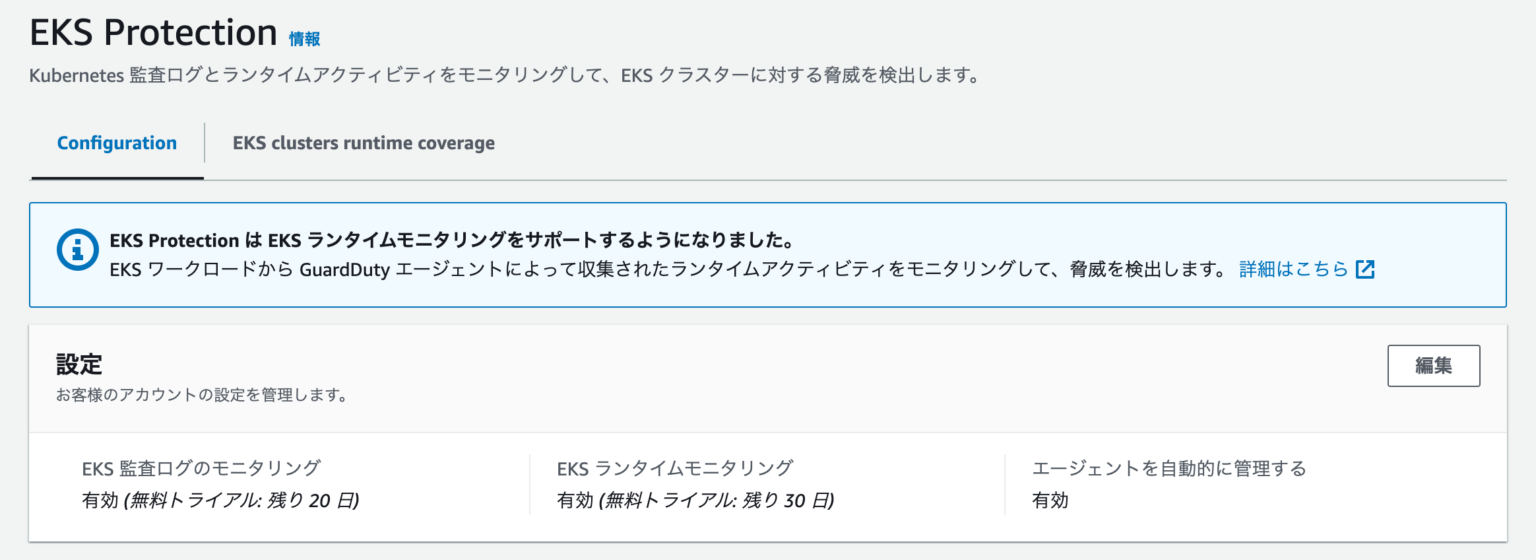The height and width of the screenshot is (560, 1536).
Task: Click the vertical divider between the two tabs
Action: click(x=205, y=143)
